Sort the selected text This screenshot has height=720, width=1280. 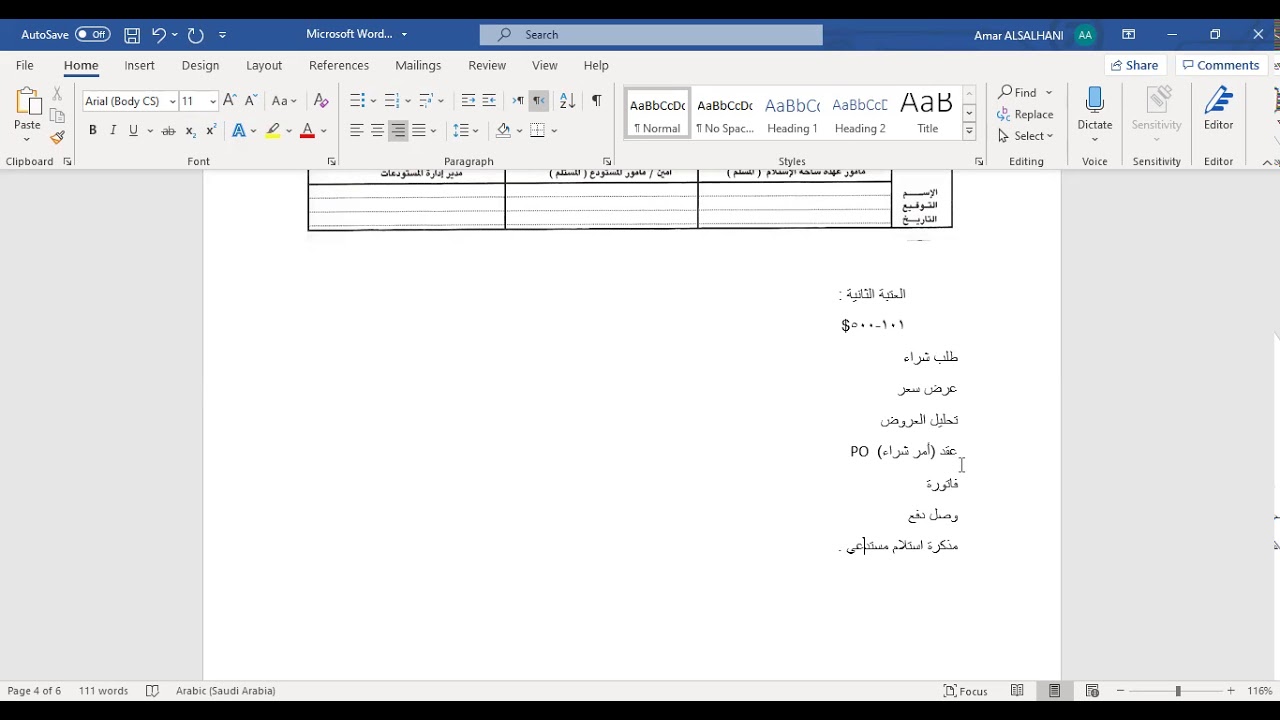tap(567, 101)
